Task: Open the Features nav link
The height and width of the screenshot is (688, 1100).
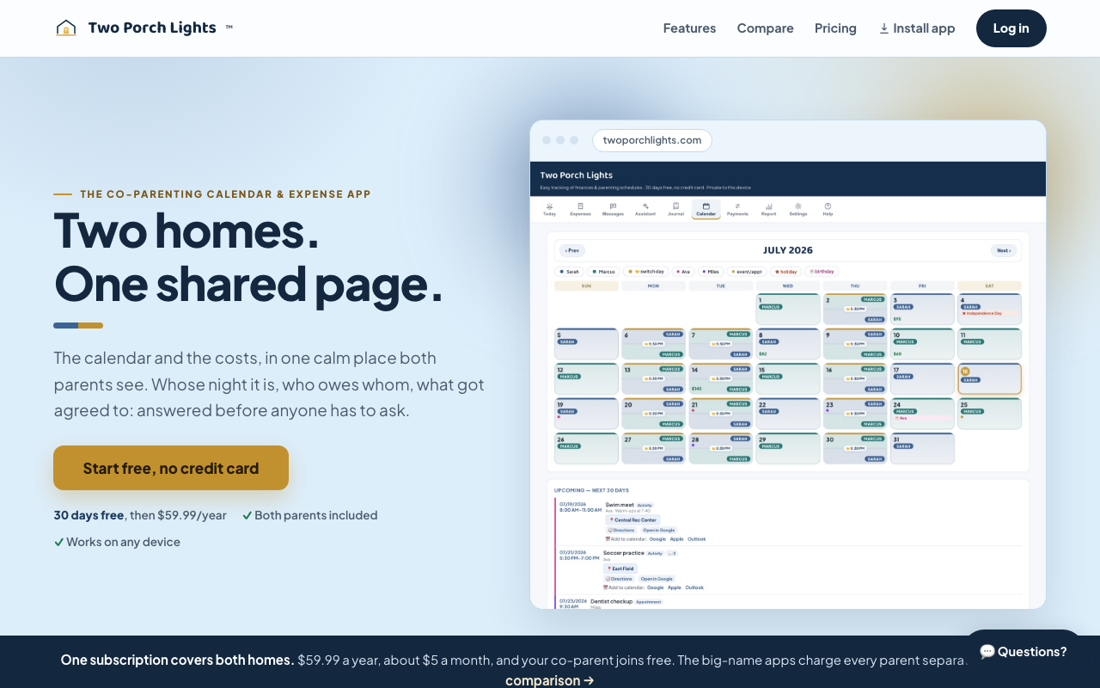Action: coord(690,28)
